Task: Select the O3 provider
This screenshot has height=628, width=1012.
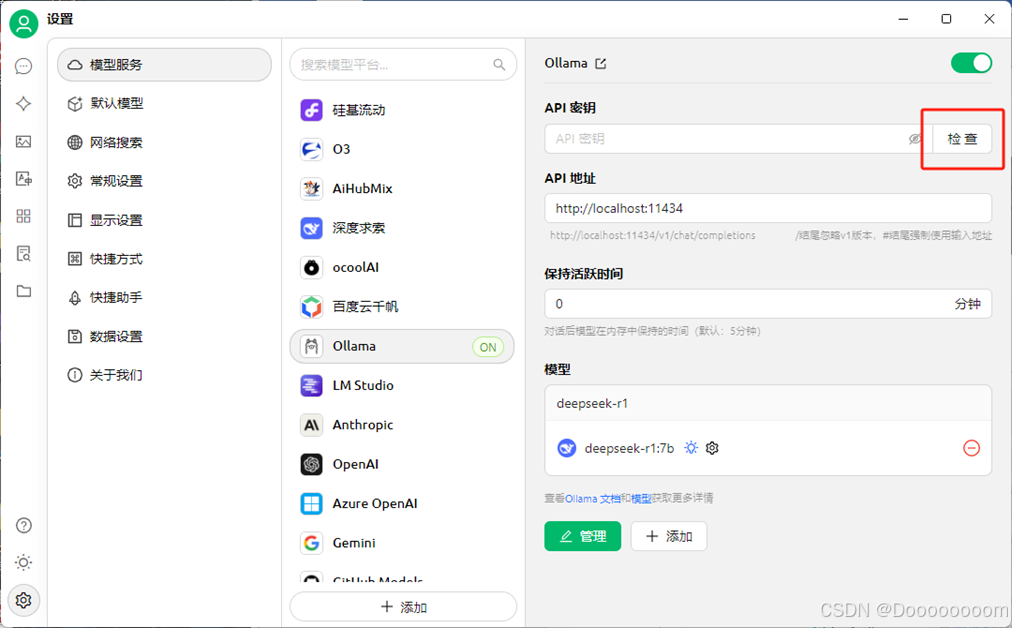Action: 403,150
